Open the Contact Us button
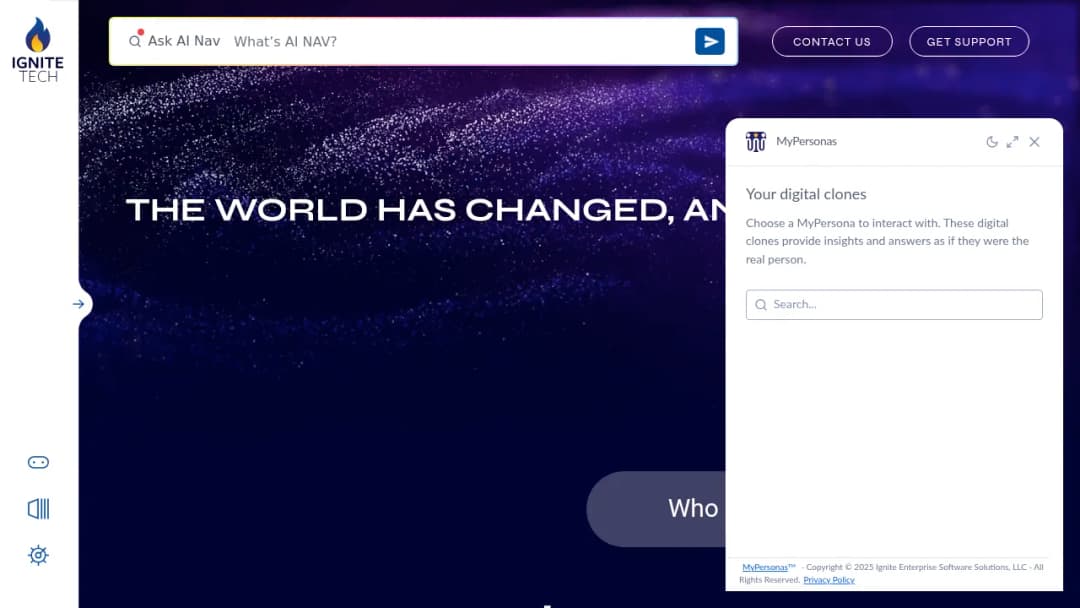Screen dimensions: 1080x608 coord(832,41)
